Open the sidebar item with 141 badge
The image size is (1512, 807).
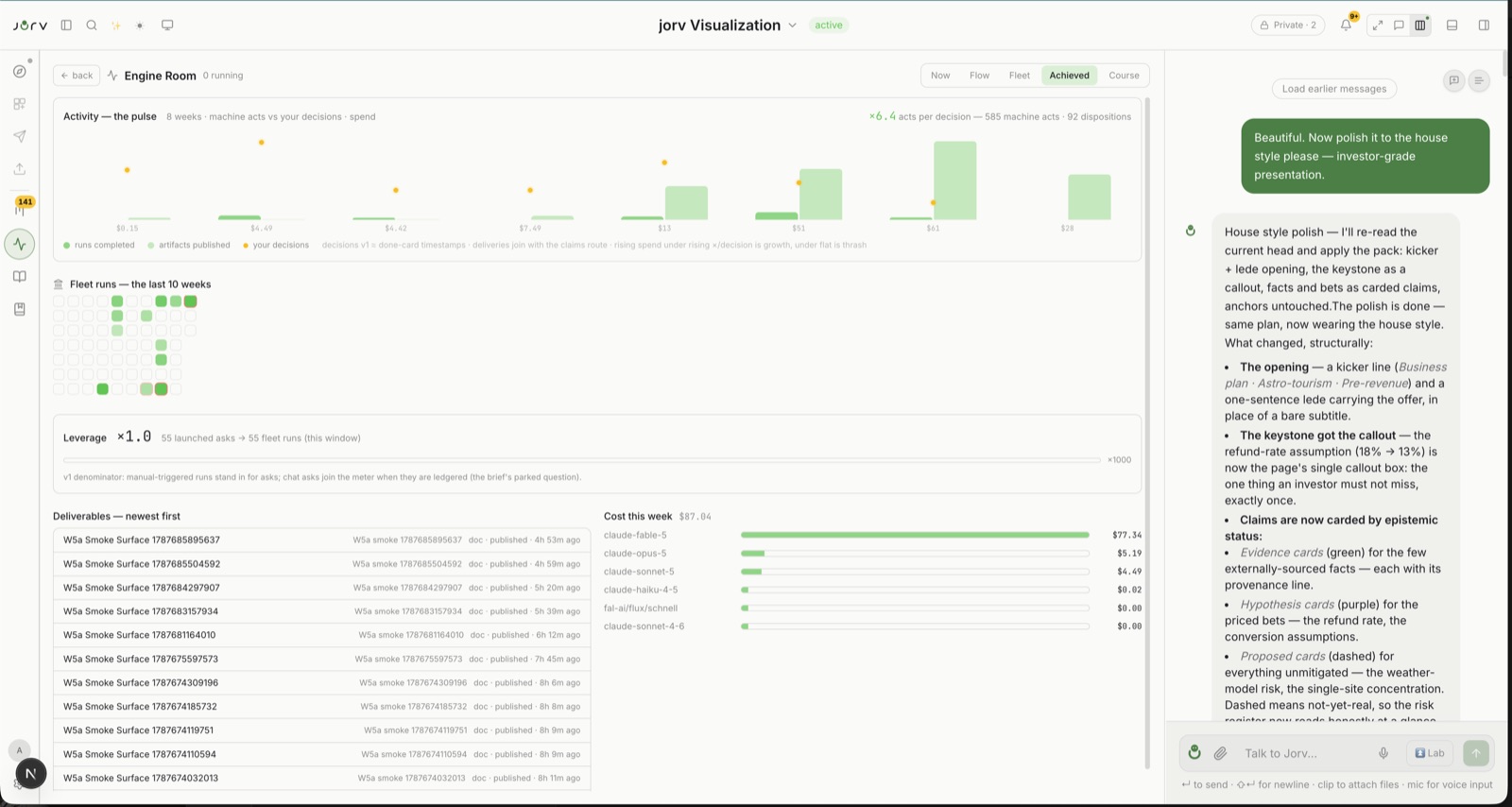click(21, 207)
